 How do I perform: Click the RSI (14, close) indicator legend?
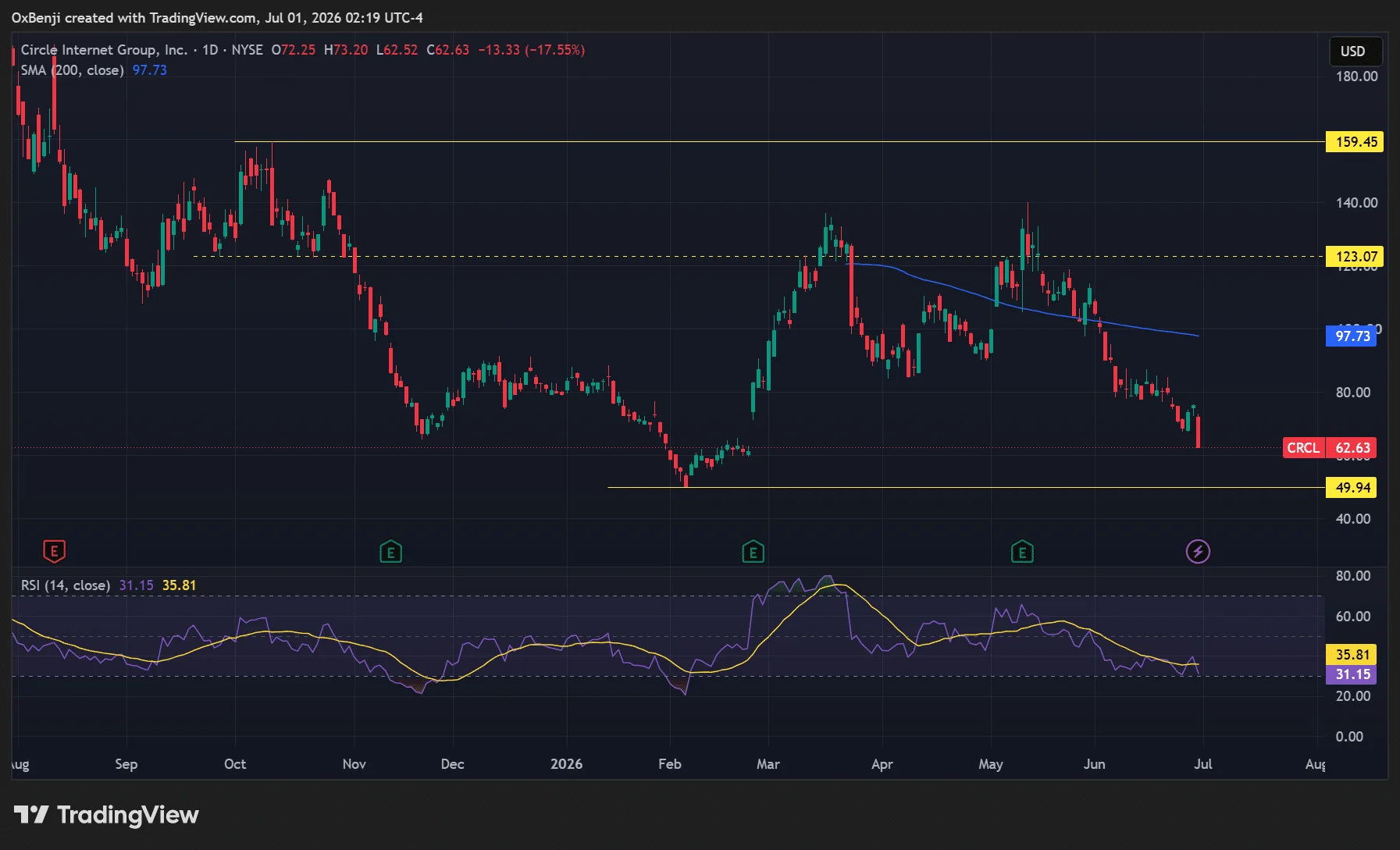(66, 585)
